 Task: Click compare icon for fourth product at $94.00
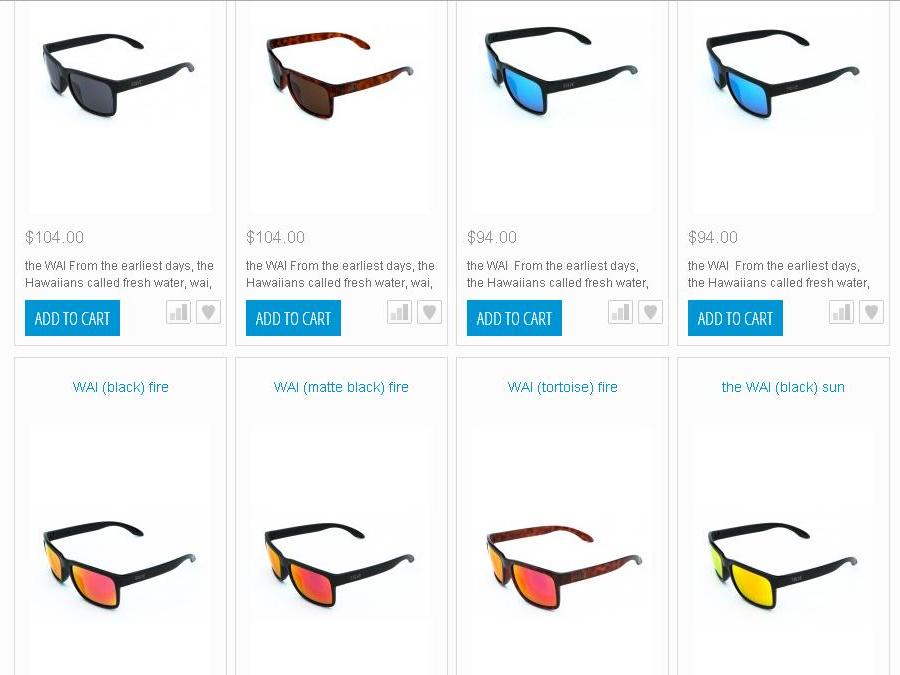(x=841, y=312)
